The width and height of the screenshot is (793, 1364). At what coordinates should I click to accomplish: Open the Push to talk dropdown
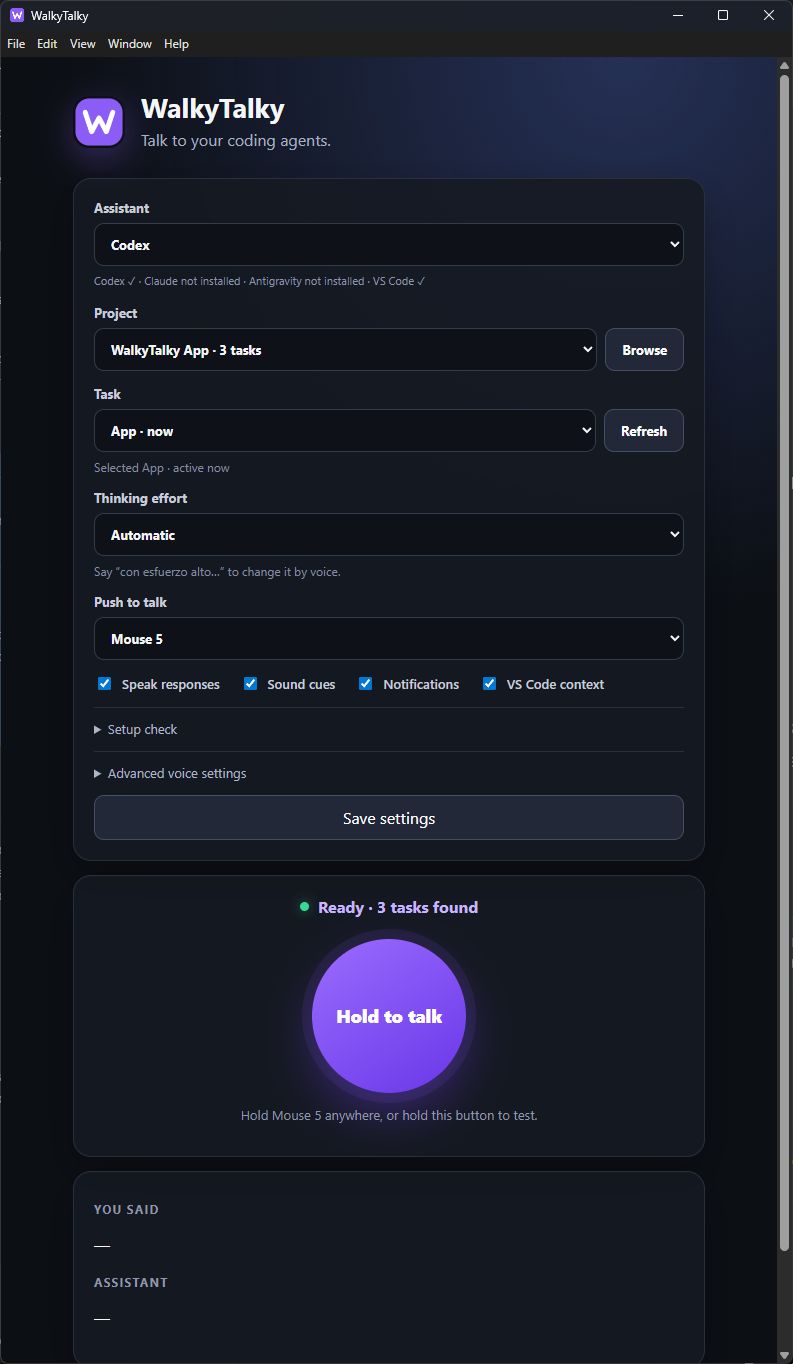(x=389, y=639)
